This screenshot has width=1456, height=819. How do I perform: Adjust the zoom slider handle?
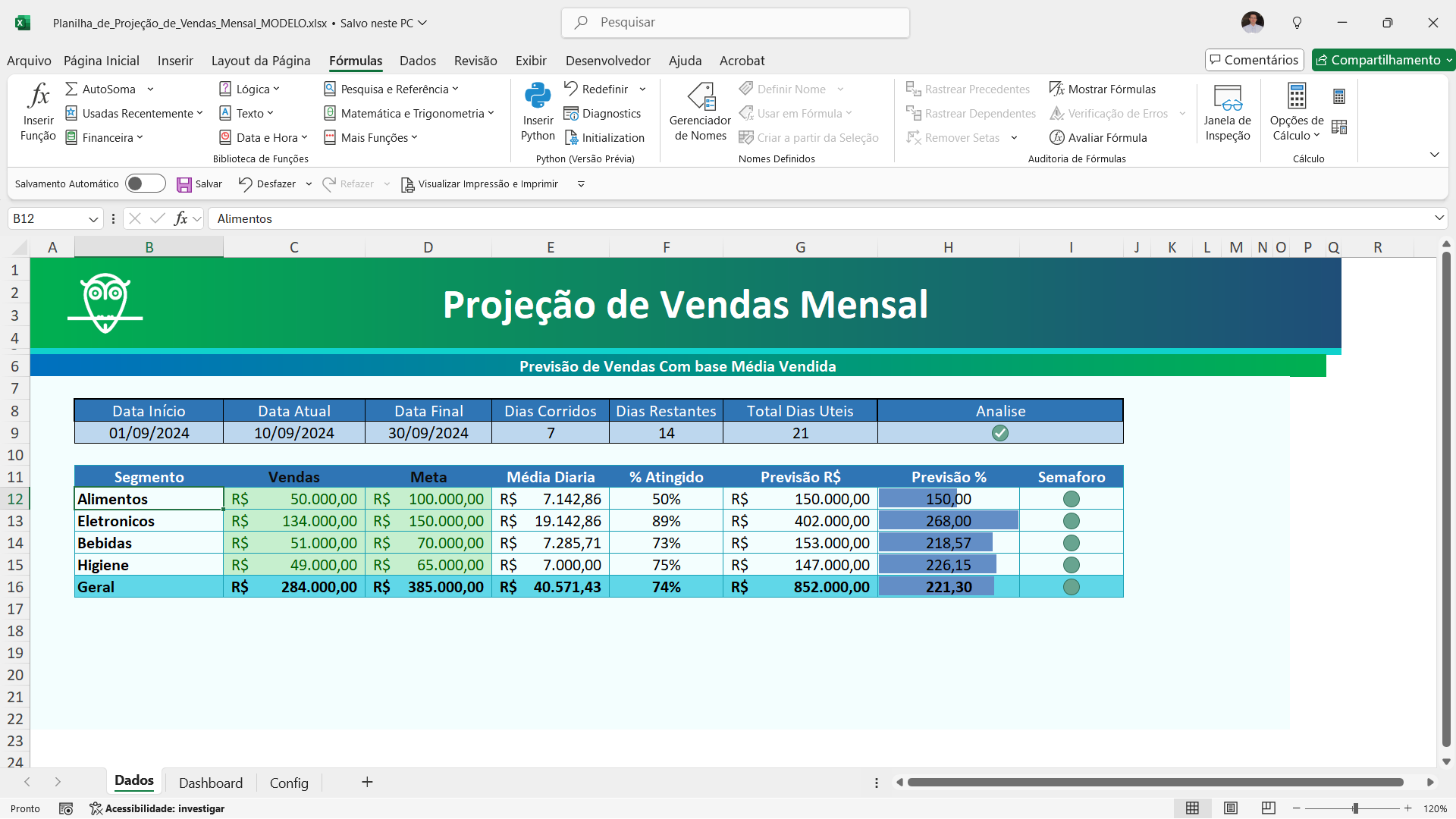(x=1355, y=808)
